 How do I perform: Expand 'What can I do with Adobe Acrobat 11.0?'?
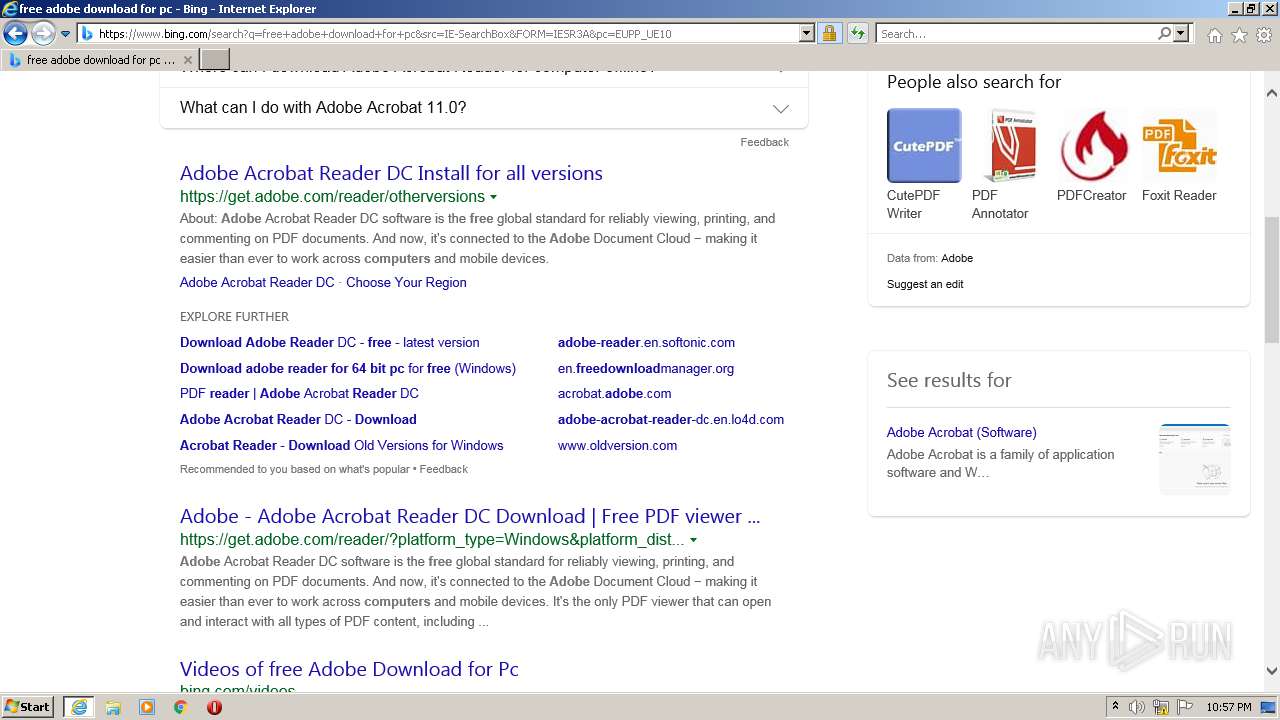click(484, 108)
